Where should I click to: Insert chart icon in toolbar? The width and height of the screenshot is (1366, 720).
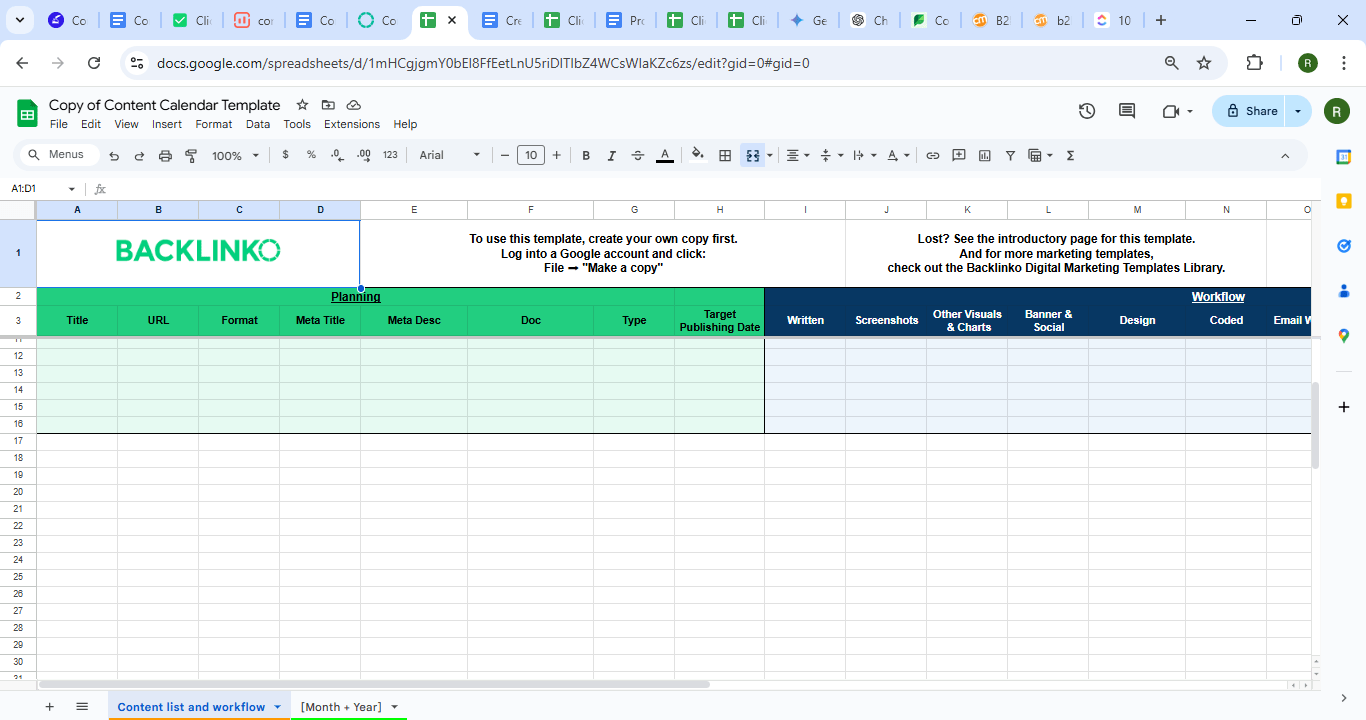[984, 155]
